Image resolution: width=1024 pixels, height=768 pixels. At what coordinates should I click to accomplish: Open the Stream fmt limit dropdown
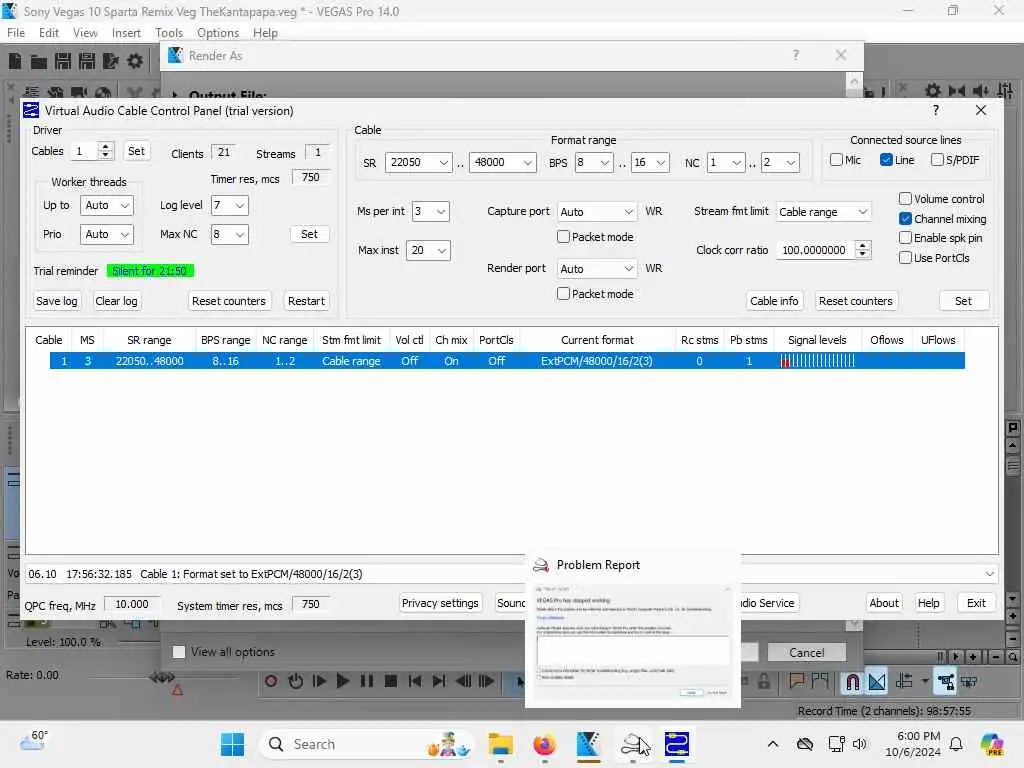(x=824, y=212)
